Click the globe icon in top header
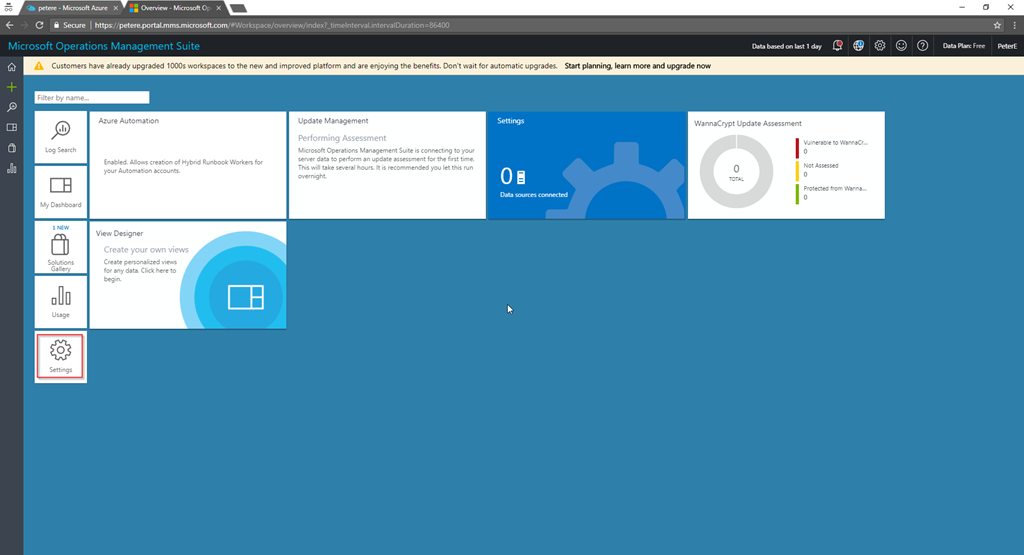1024x555 pixels. click(x=858, y=46)
